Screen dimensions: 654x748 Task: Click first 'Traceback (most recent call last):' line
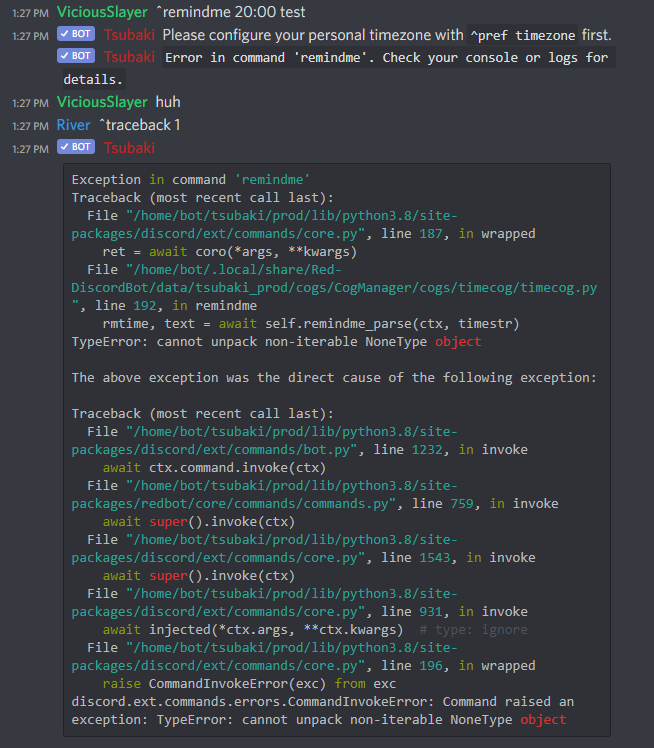tap(203, 198)
